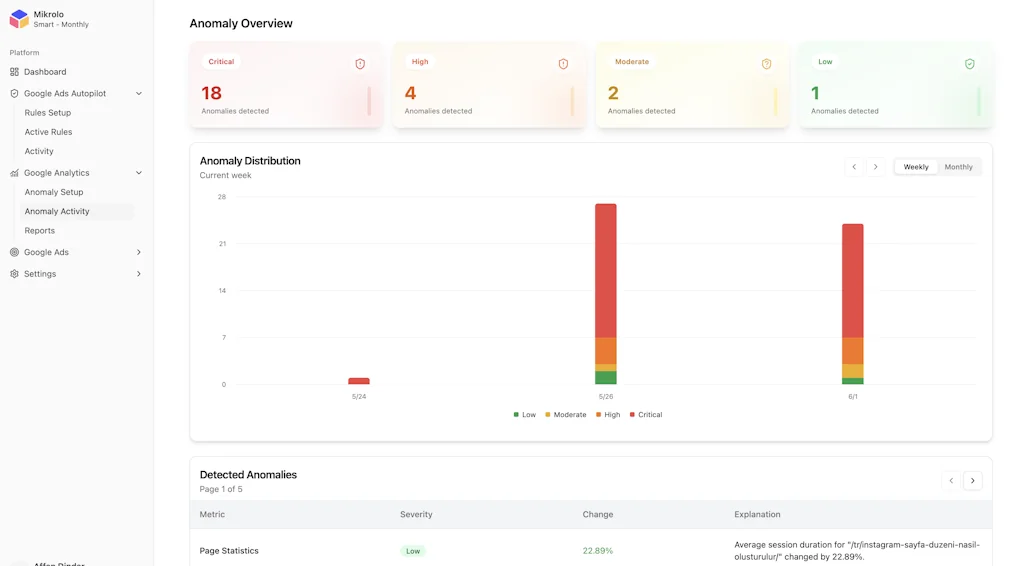Switch chart view to Weekly
This screenshot has height=566, width=1024.
[916, 167]
